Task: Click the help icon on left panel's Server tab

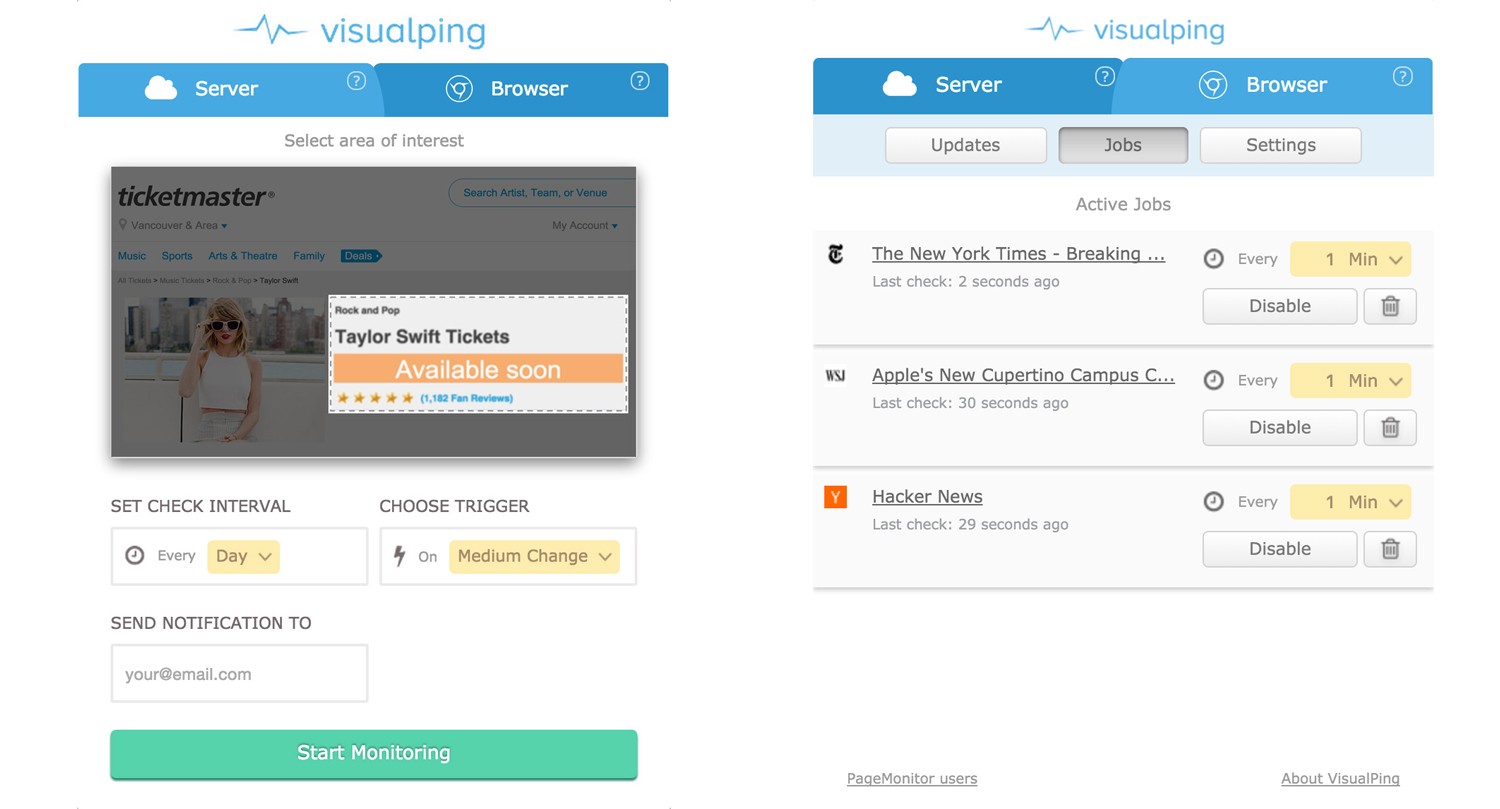Action: [356, 81]
